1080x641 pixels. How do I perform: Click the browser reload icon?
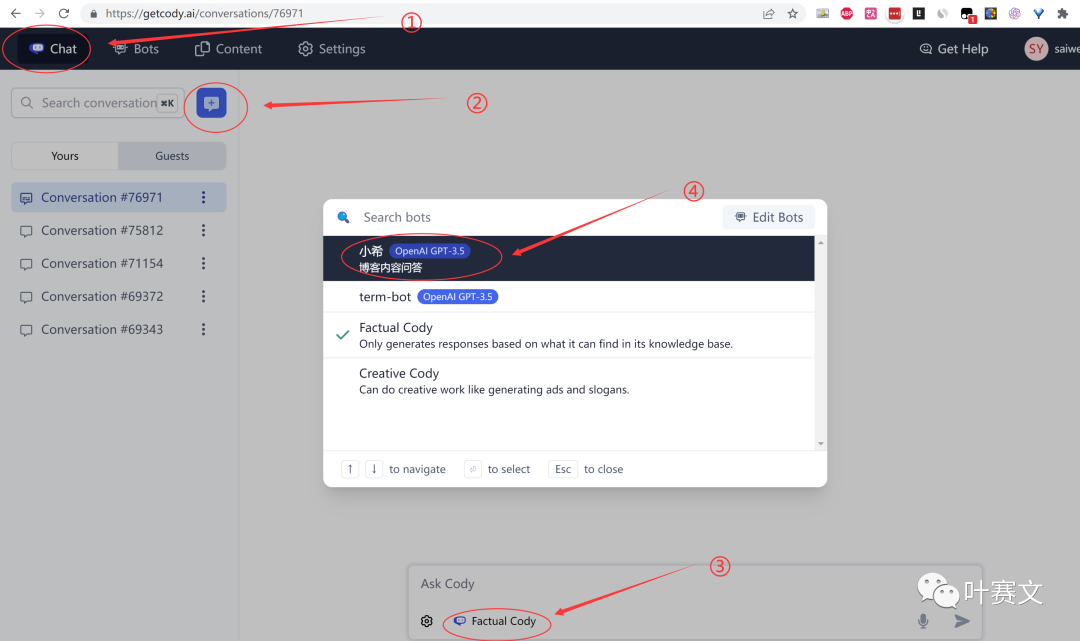pyautogui.click(x=64, y=14)
